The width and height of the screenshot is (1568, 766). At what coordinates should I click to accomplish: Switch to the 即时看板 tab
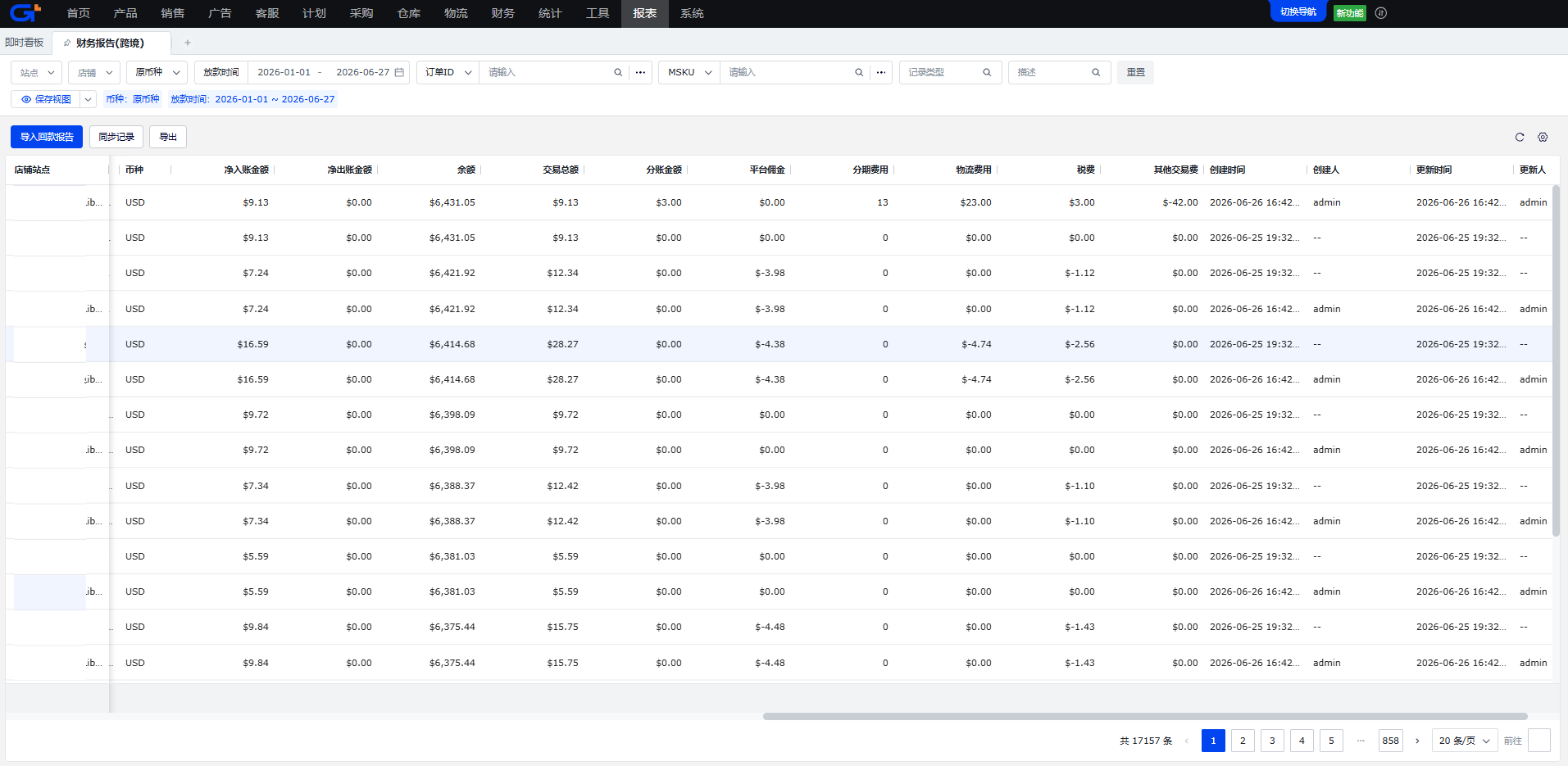pos(25,43)
